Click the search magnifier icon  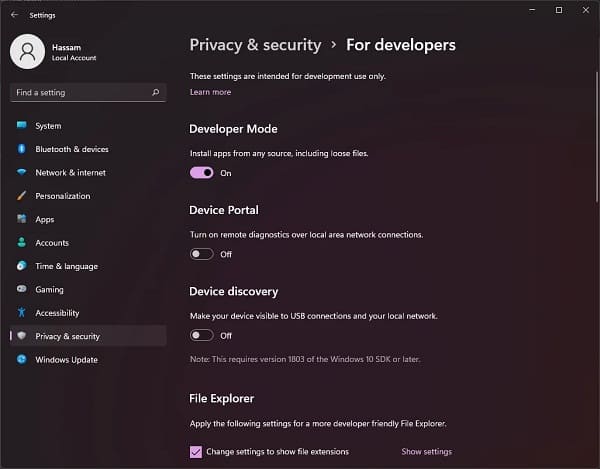coord(155,92)
